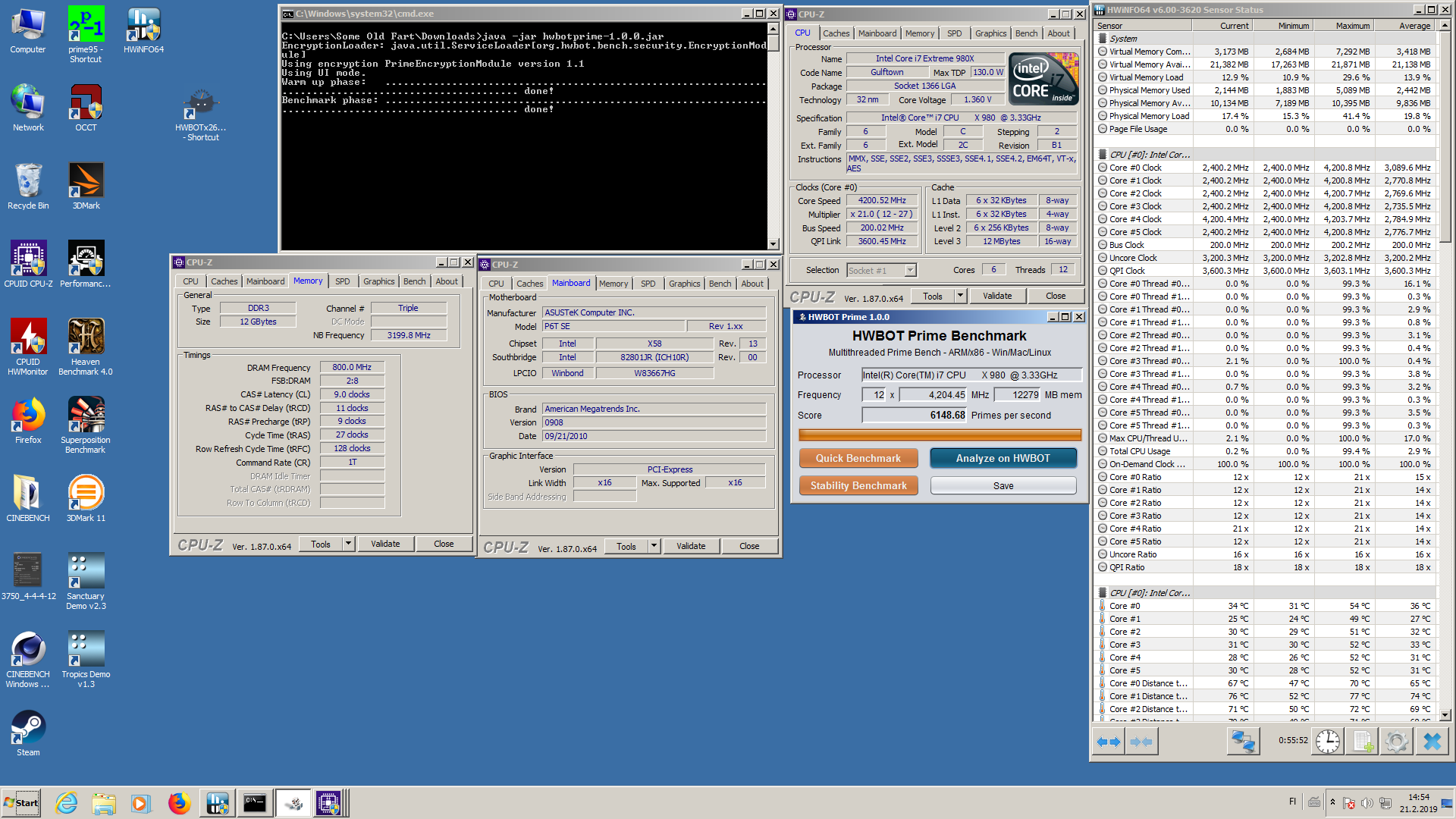Click Validate in CPU-Z Memory window

coord(385,544)
